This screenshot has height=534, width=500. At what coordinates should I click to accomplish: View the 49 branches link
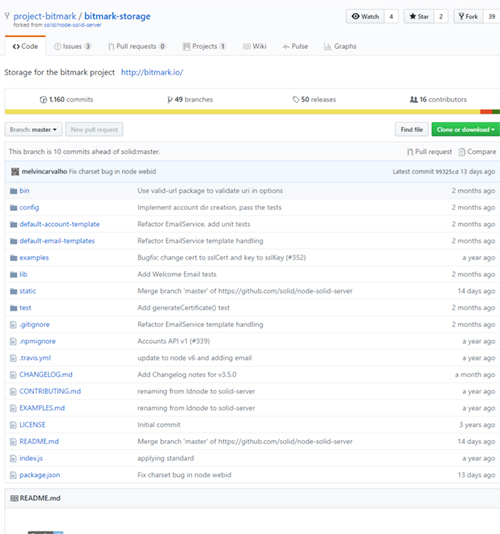click(190, 99)
